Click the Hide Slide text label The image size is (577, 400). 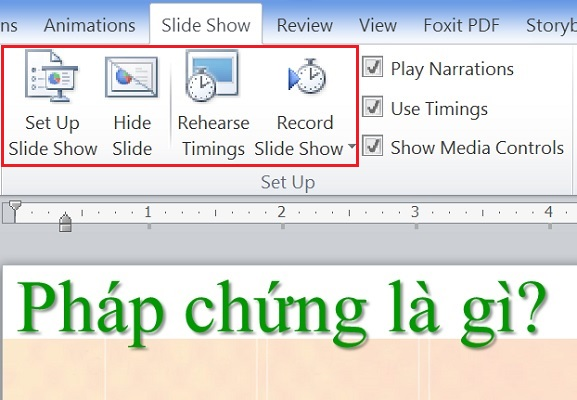click(x=132, y=136)
